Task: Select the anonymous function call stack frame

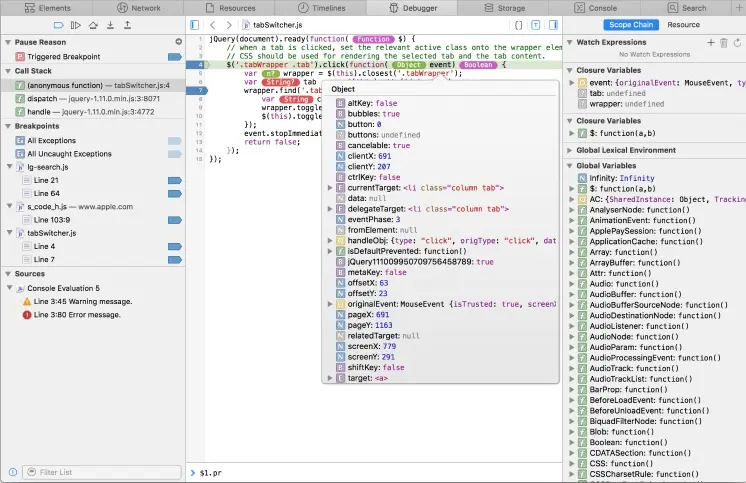Action: 93,86
